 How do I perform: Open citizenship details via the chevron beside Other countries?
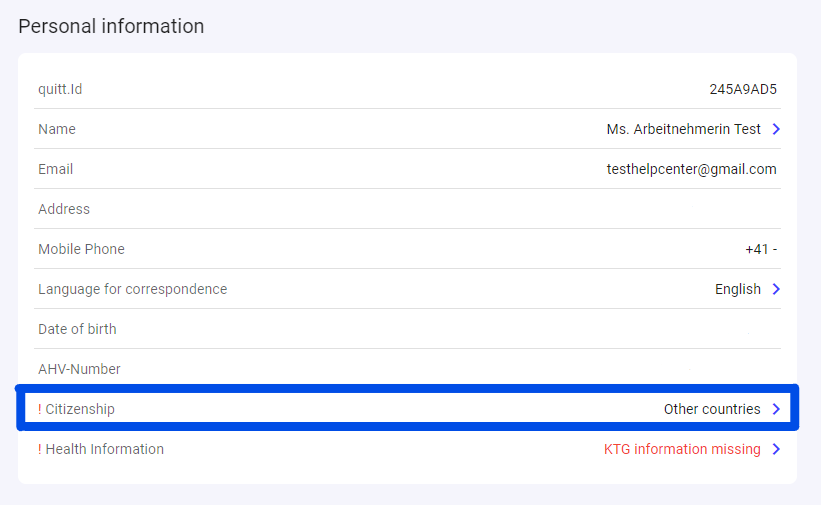click(x=776, y=409)
